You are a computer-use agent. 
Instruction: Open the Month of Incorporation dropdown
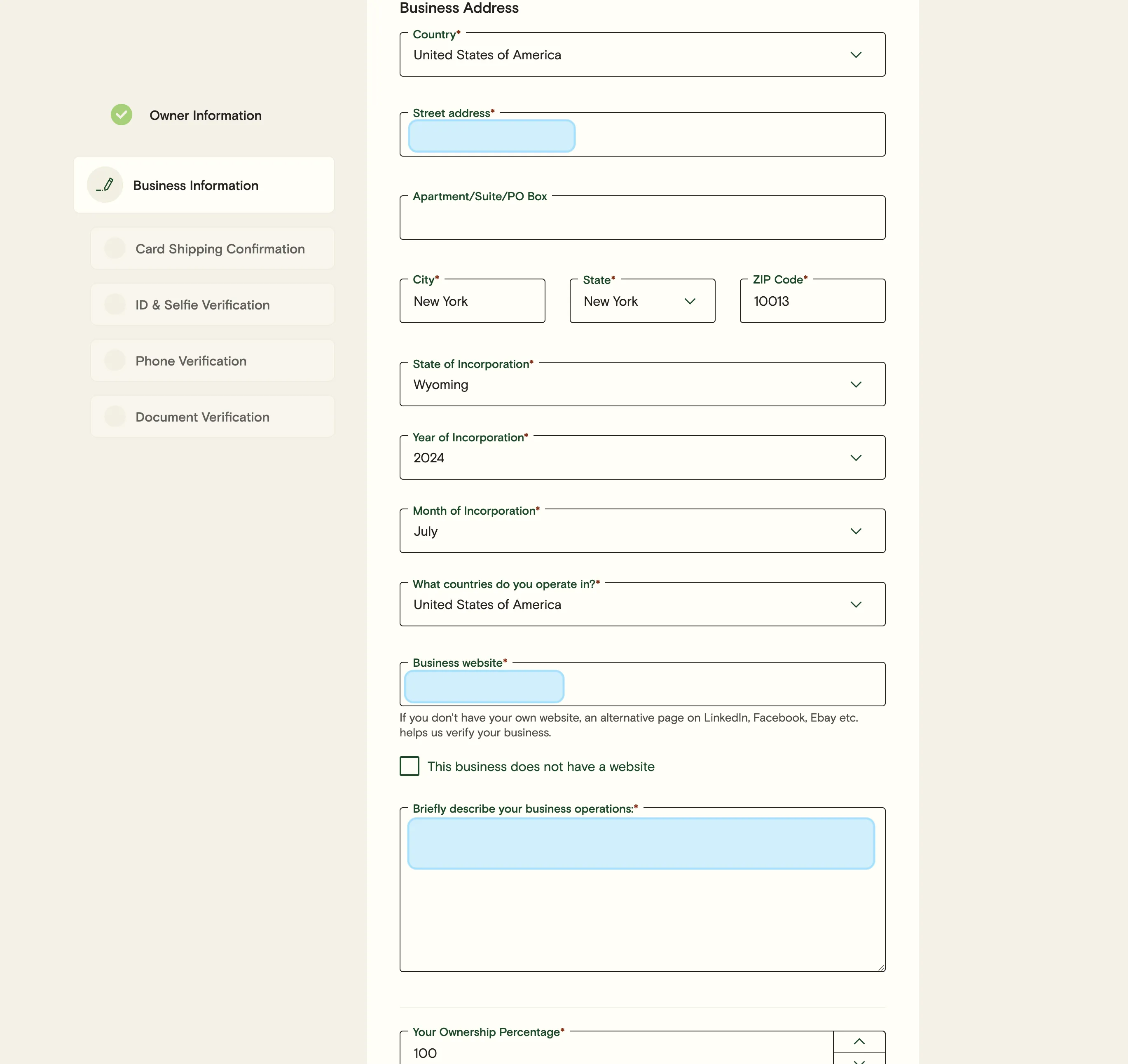pyautogui.click(x=857, y=531)
